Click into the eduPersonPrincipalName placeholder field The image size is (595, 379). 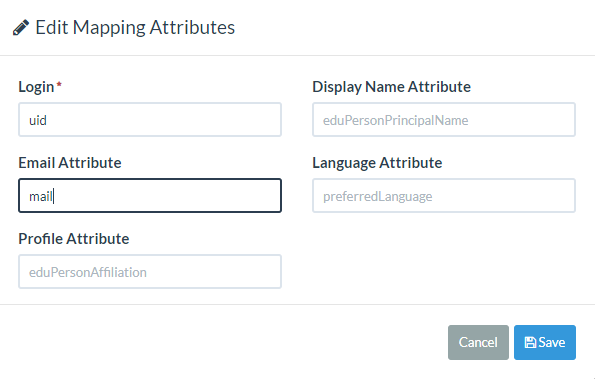click(x=444, y=120)
